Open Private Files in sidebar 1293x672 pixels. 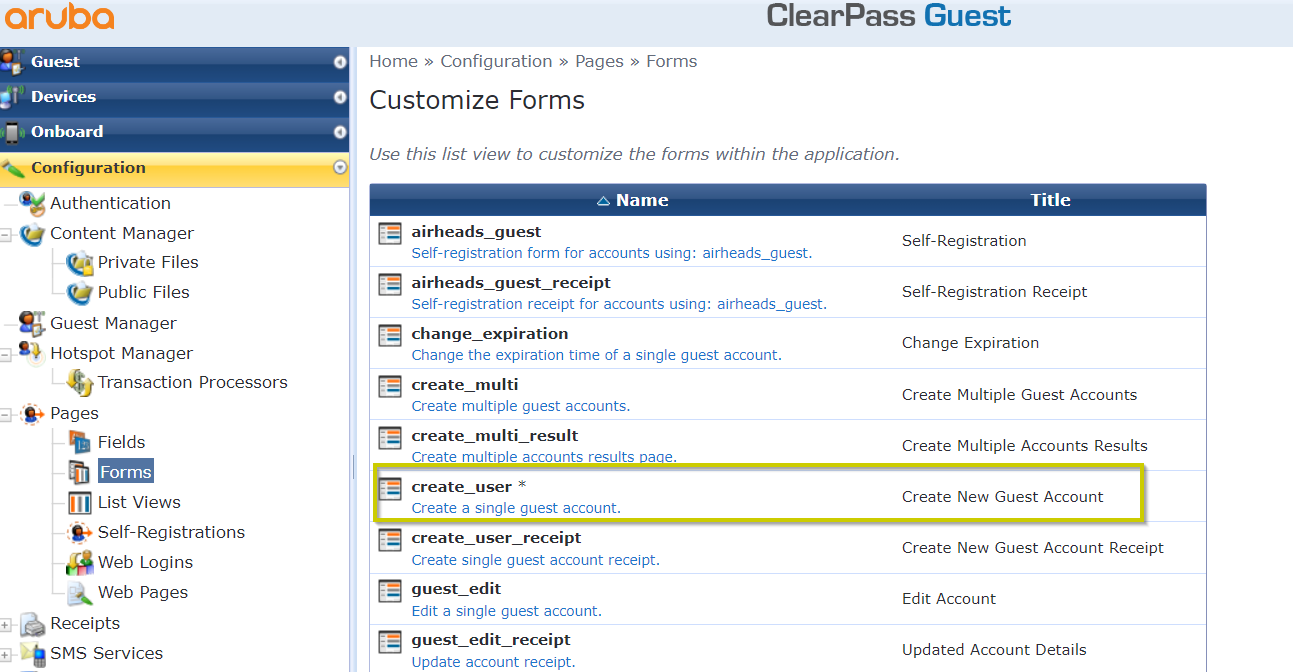coord(148,262)
